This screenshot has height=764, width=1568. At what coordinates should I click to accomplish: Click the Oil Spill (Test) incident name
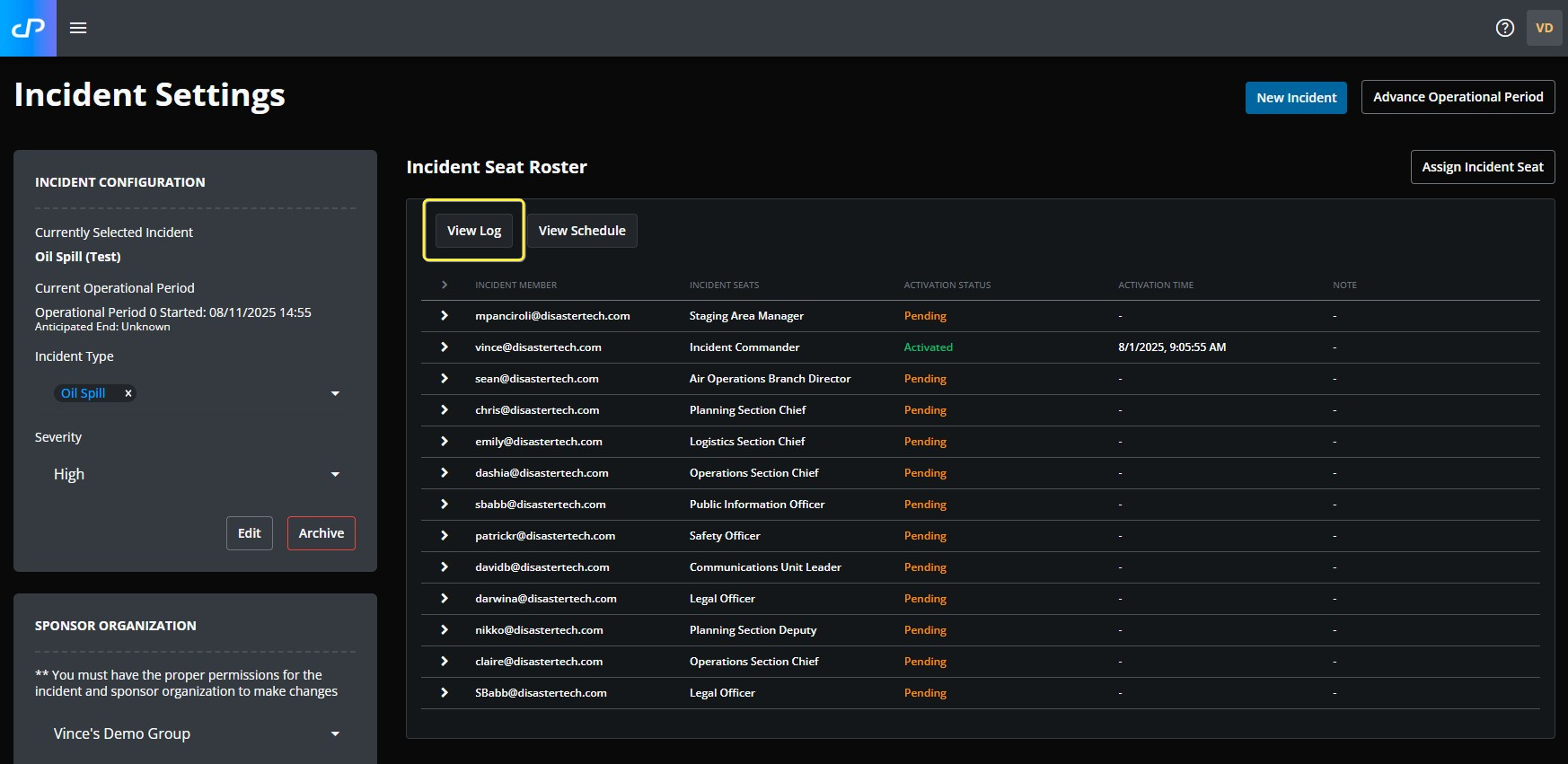pyautogui.click(x=78, y=257)
